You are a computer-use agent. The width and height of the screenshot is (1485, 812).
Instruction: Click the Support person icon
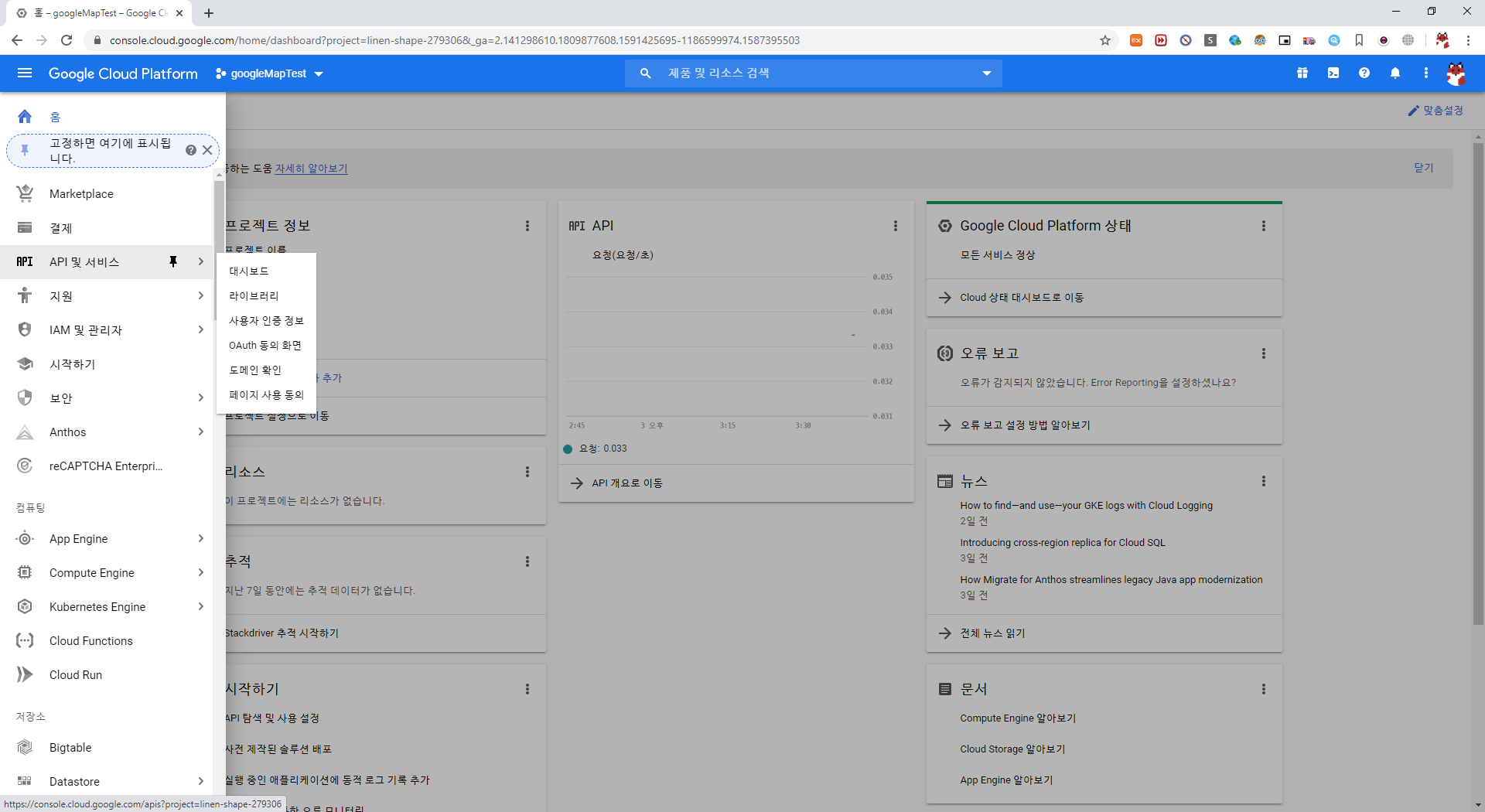pyautogui.click(x=25, y=296)
